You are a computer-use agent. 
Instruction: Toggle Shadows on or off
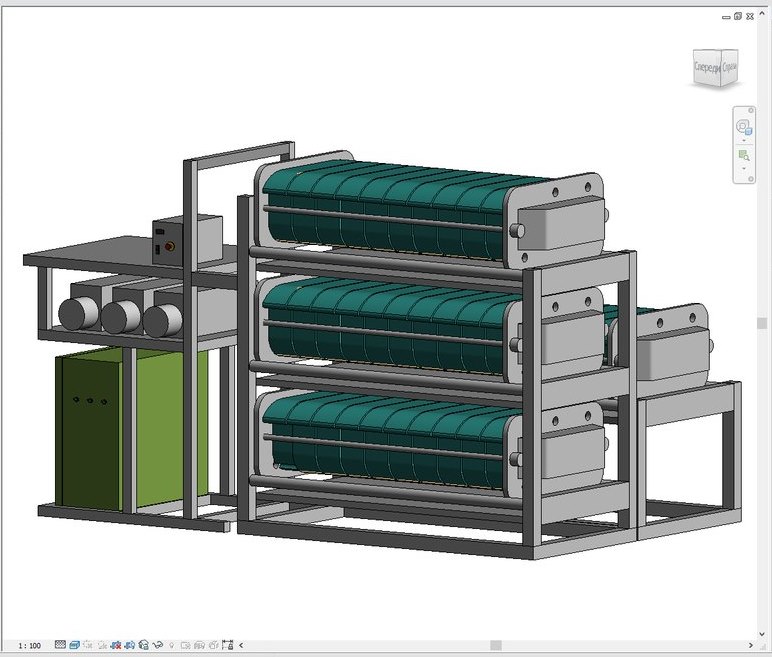pos(102,646)
